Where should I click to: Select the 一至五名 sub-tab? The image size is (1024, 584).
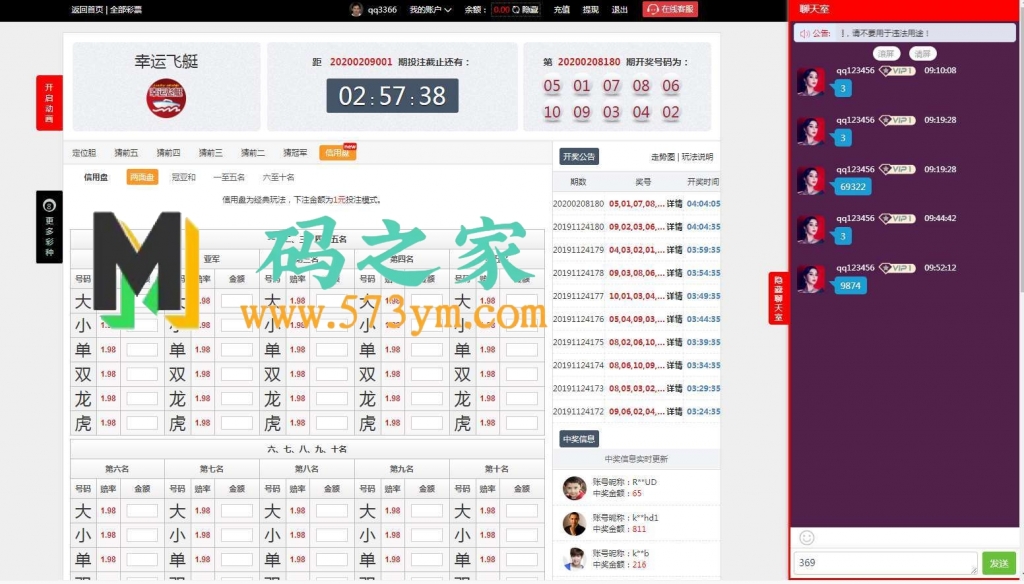229,177
